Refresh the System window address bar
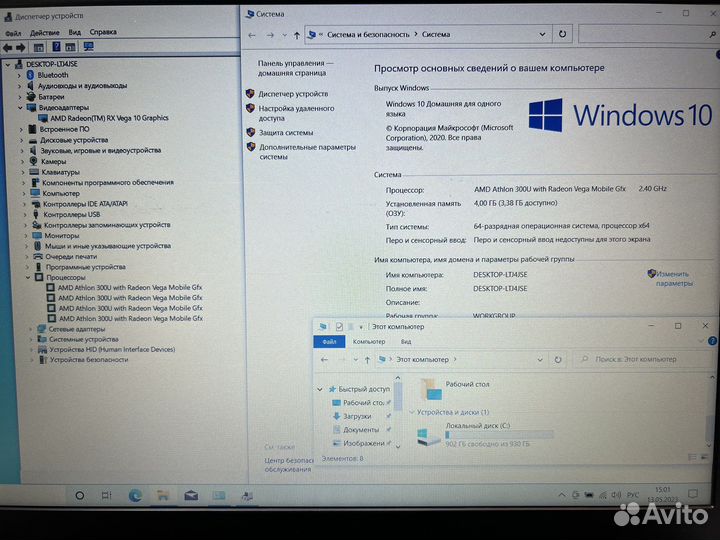The height and width of the screenshot is (540, 720). [562, 34]
